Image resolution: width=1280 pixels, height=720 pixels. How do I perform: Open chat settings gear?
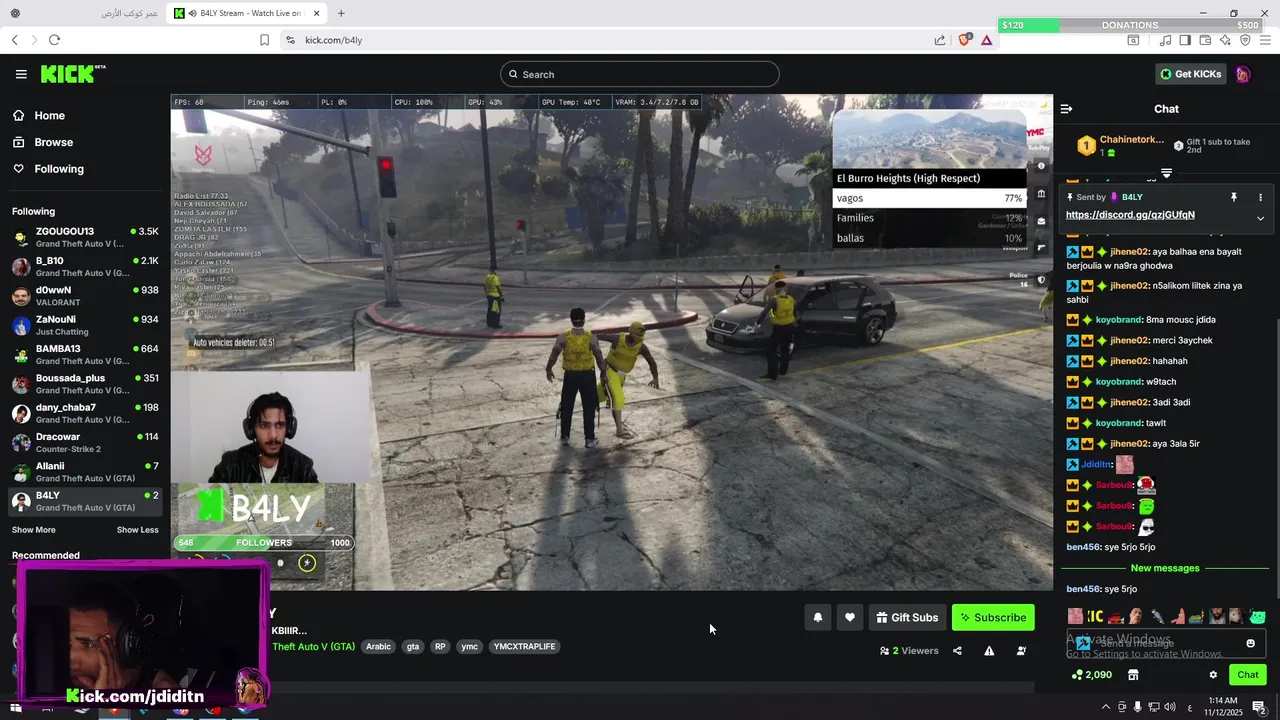(x=1213, y=675)
